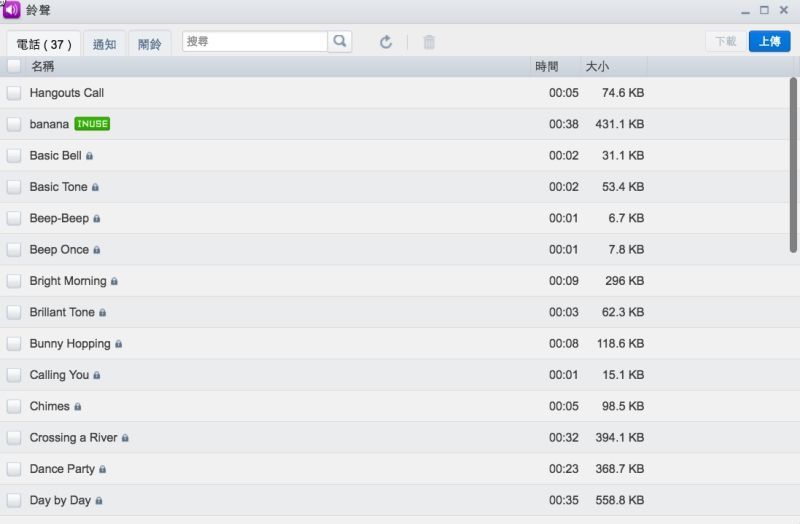800x524 pixels.
Task: Check the Basic Tone checkbox
Action: coord(14,187)
